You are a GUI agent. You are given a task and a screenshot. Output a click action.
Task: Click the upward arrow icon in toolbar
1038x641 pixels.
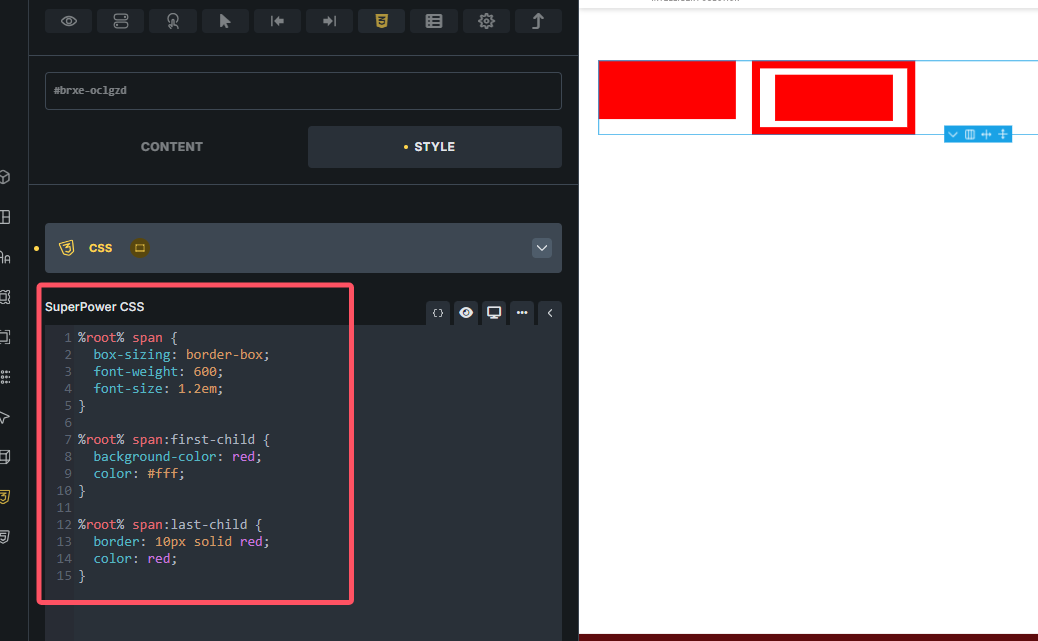[x=538, y=21]
